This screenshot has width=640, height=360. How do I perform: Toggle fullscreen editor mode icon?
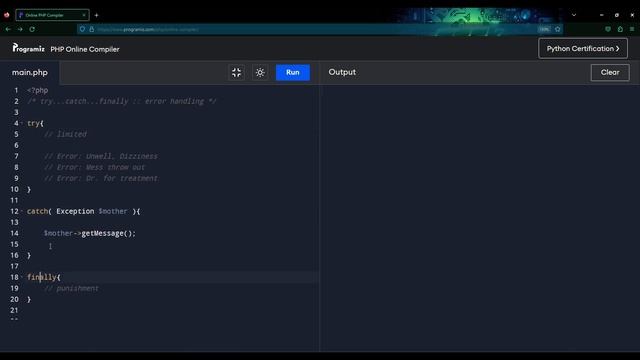click(236, 73)
